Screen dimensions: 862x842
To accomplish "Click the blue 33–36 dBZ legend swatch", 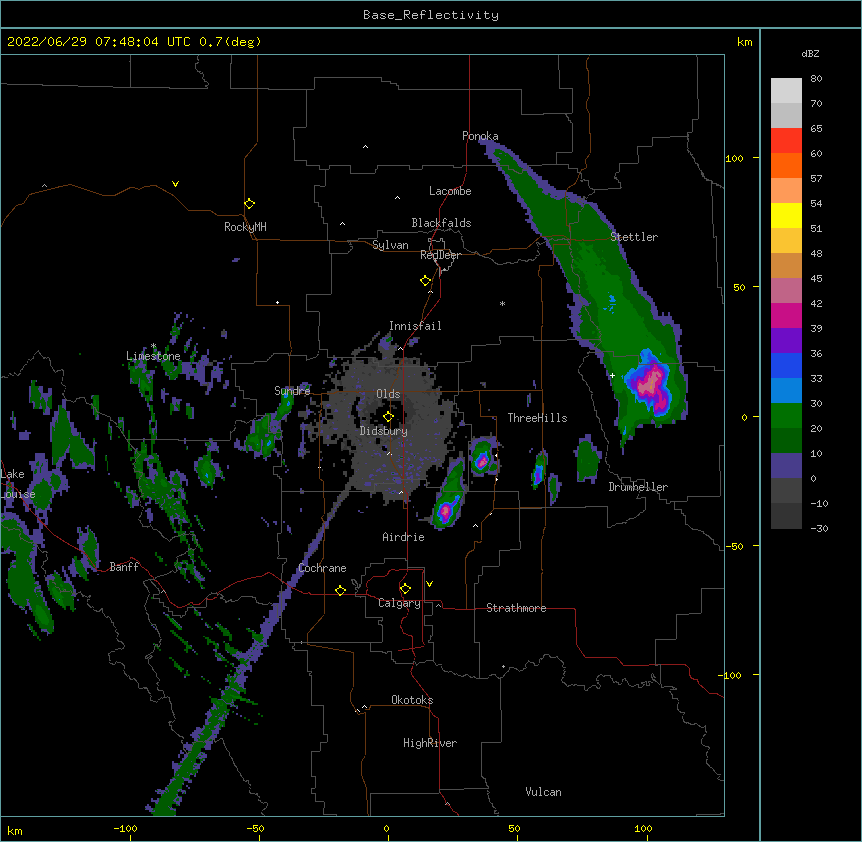I will [x=786, y=365].
